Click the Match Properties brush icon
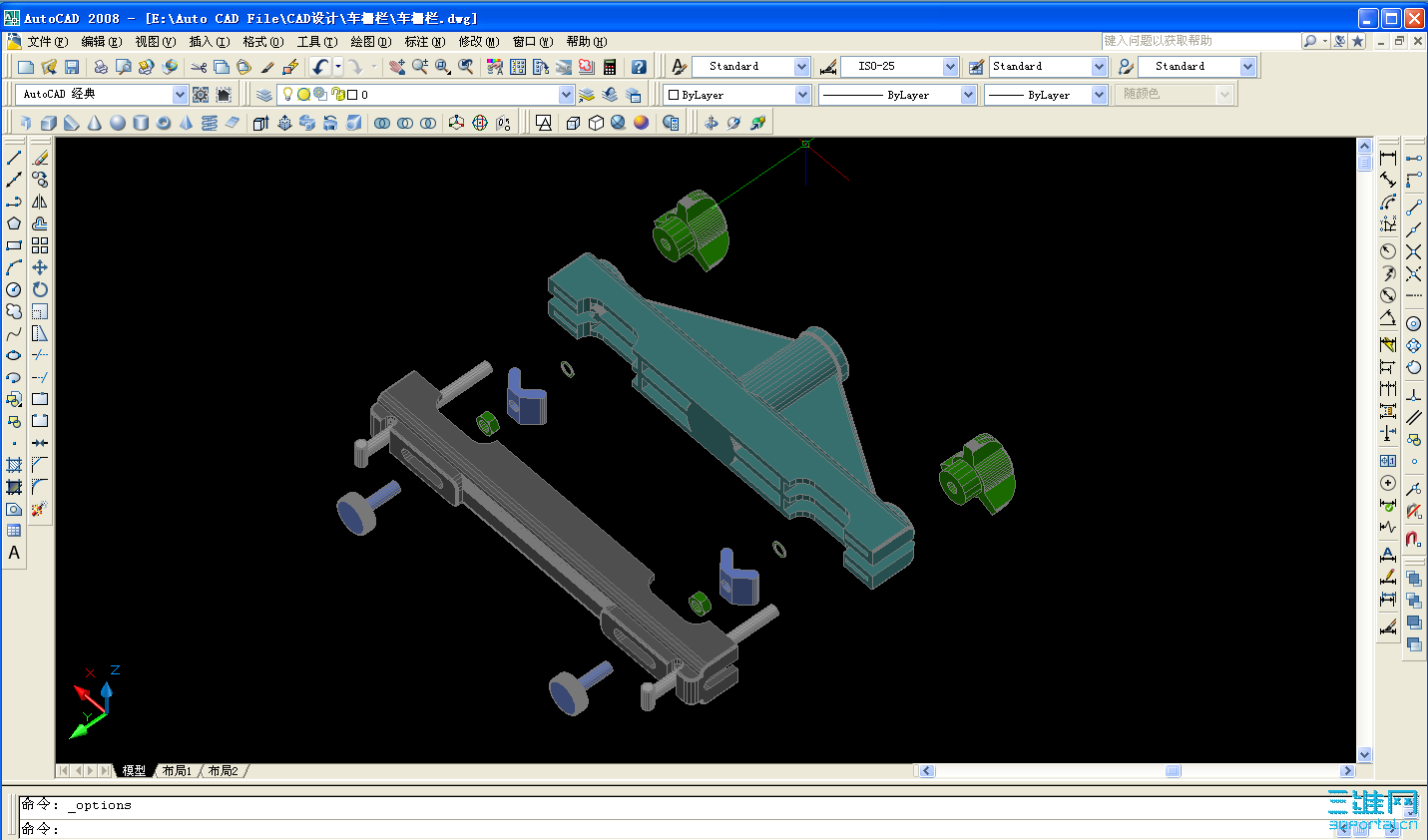 [x=267, y=67]
